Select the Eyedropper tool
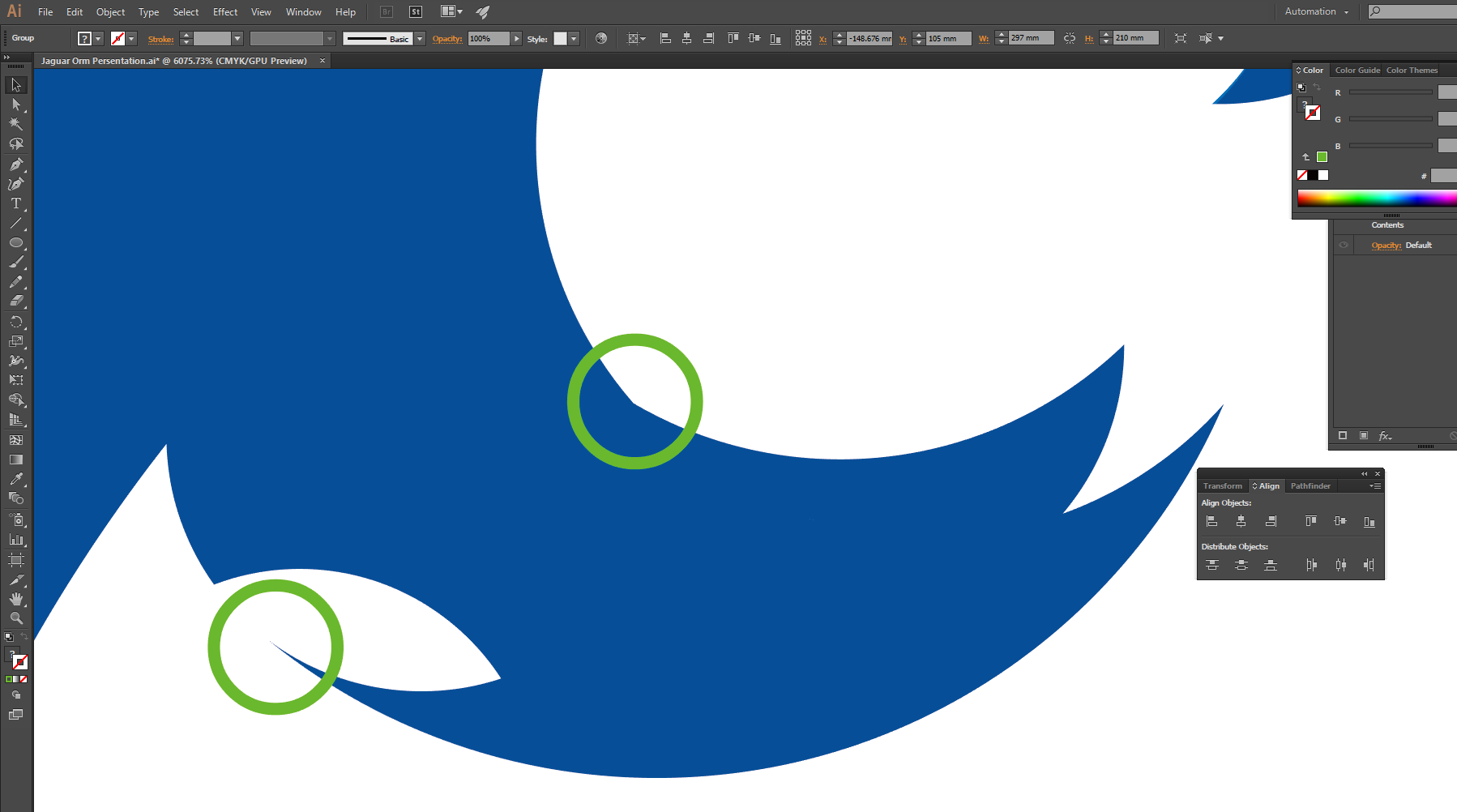 tap(16, 479)
